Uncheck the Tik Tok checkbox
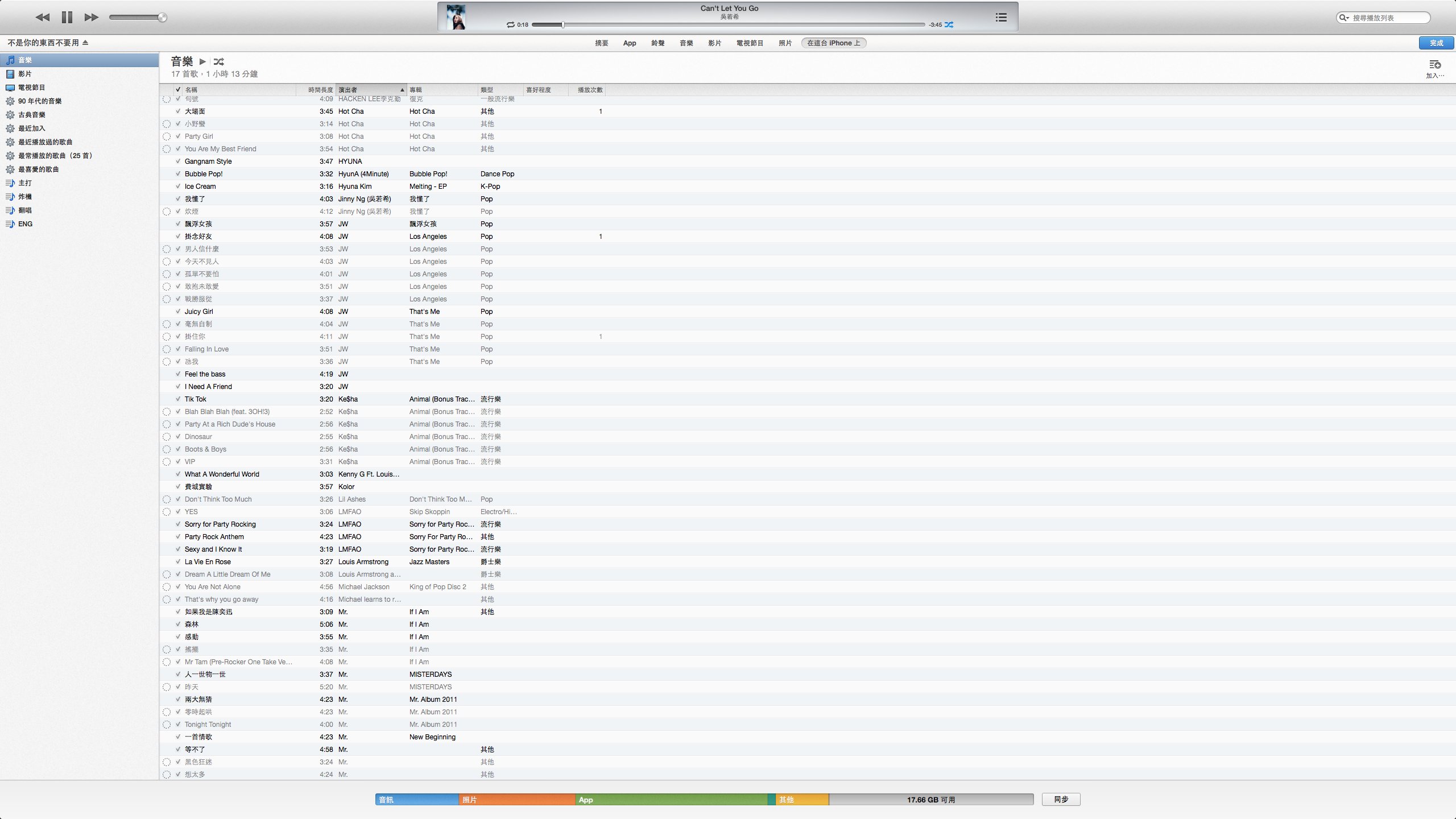 point(178,399)
